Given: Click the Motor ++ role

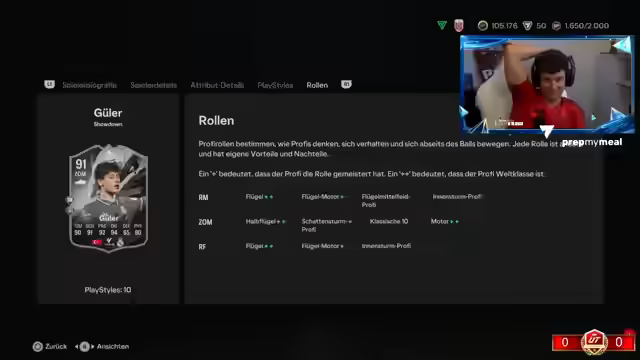Looking at the screenshot, I should pyautogui.click(x=444, y=221).
